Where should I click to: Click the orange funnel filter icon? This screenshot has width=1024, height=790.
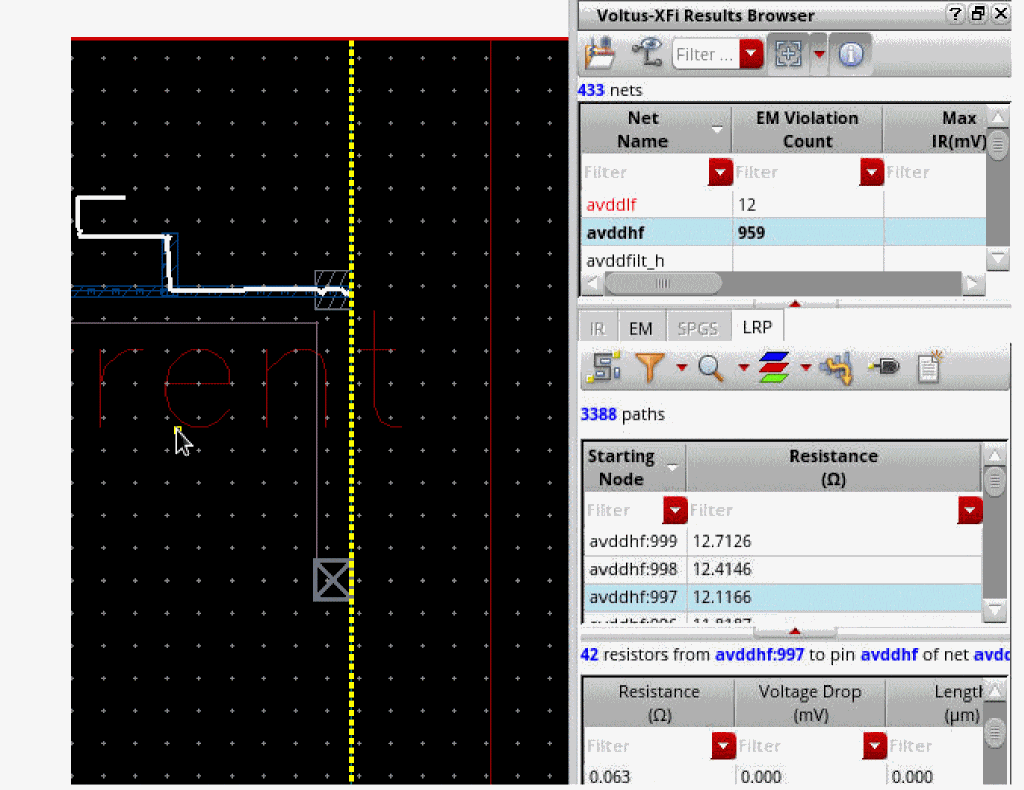650,367
